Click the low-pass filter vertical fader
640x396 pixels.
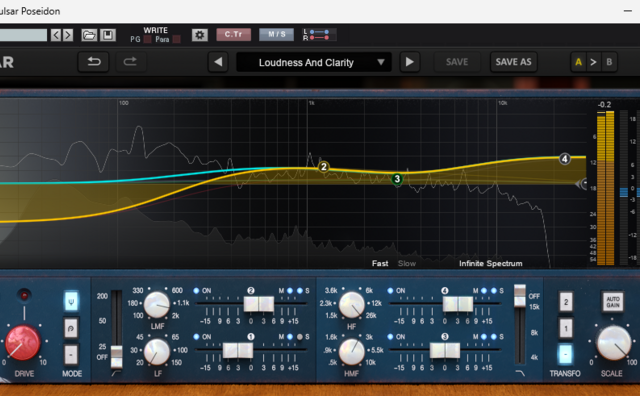pos(520,296)
